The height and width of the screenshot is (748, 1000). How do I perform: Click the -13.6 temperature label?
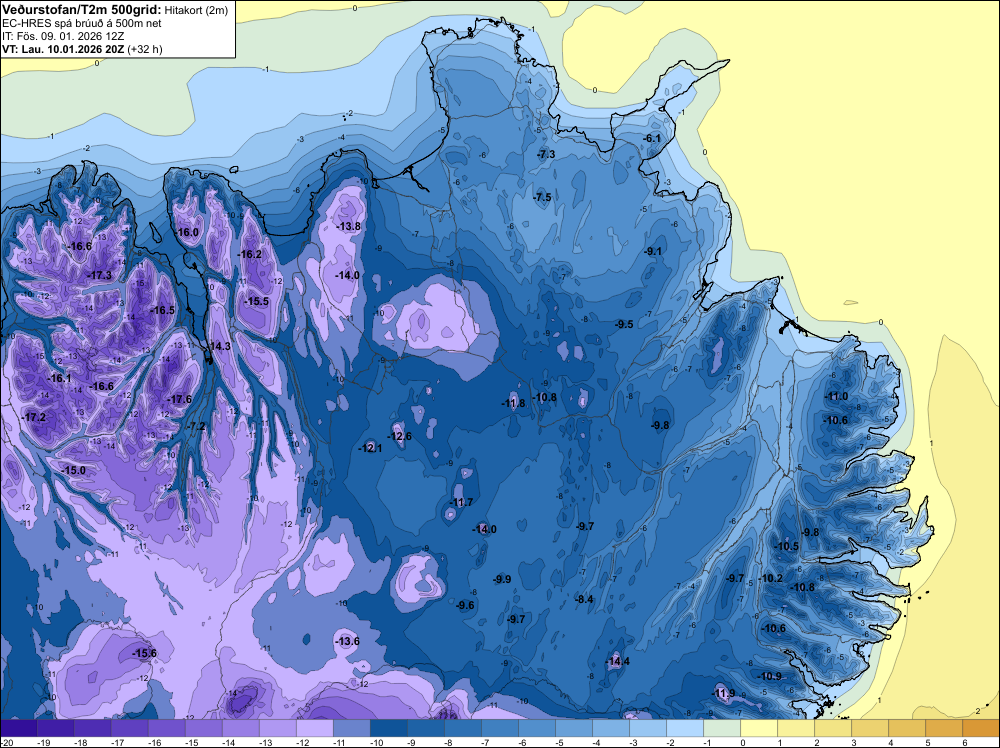tap(347, 641)
